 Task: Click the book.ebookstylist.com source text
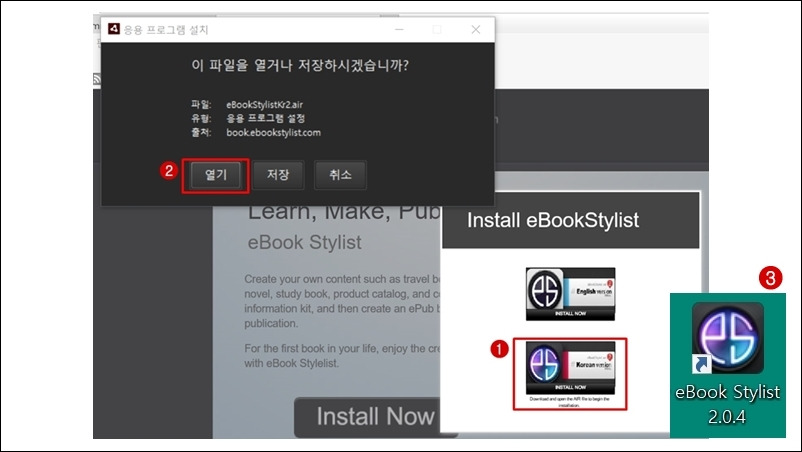[274, 133]
